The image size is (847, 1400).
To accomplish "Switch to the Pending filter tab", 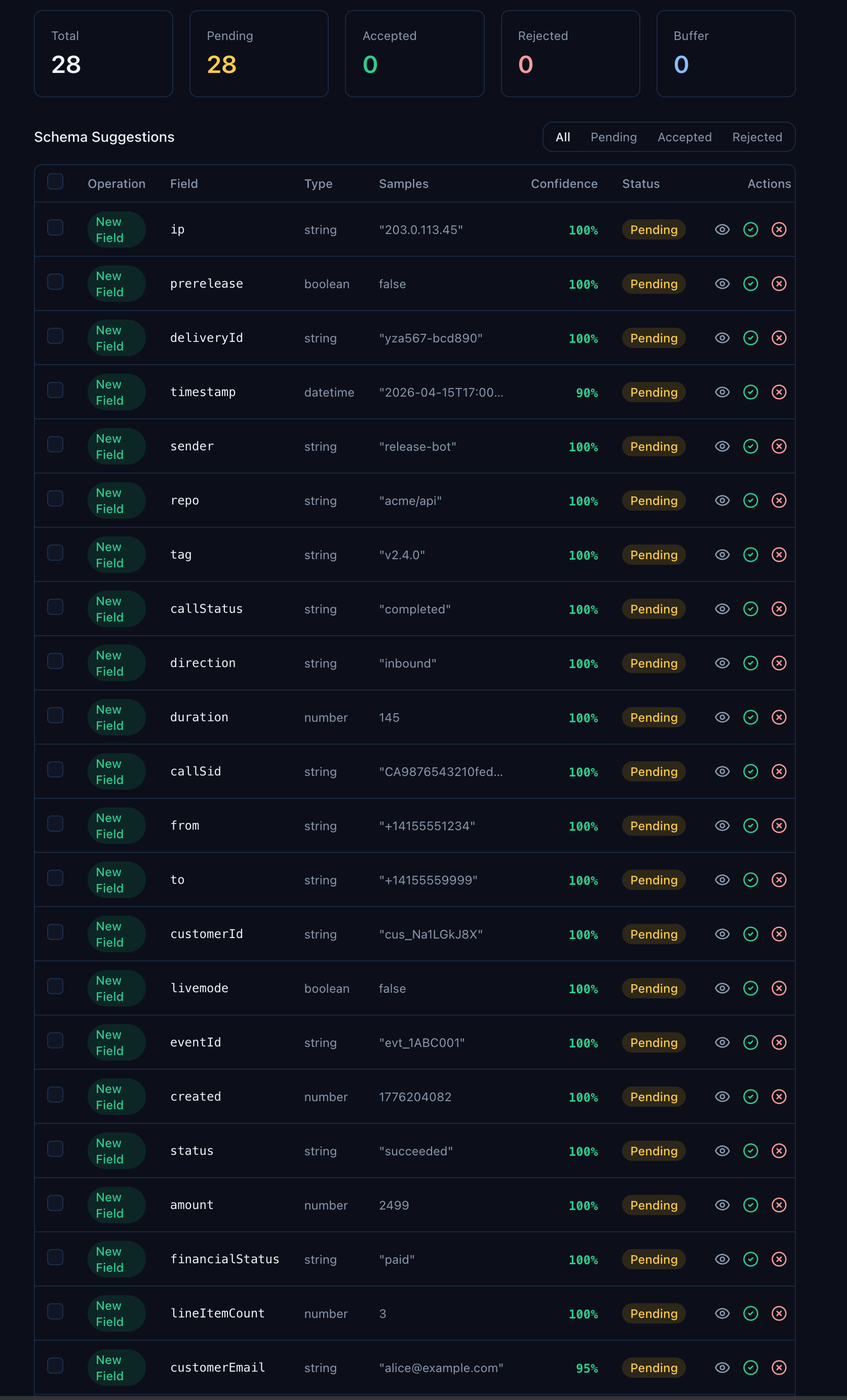I will [613, 137].
